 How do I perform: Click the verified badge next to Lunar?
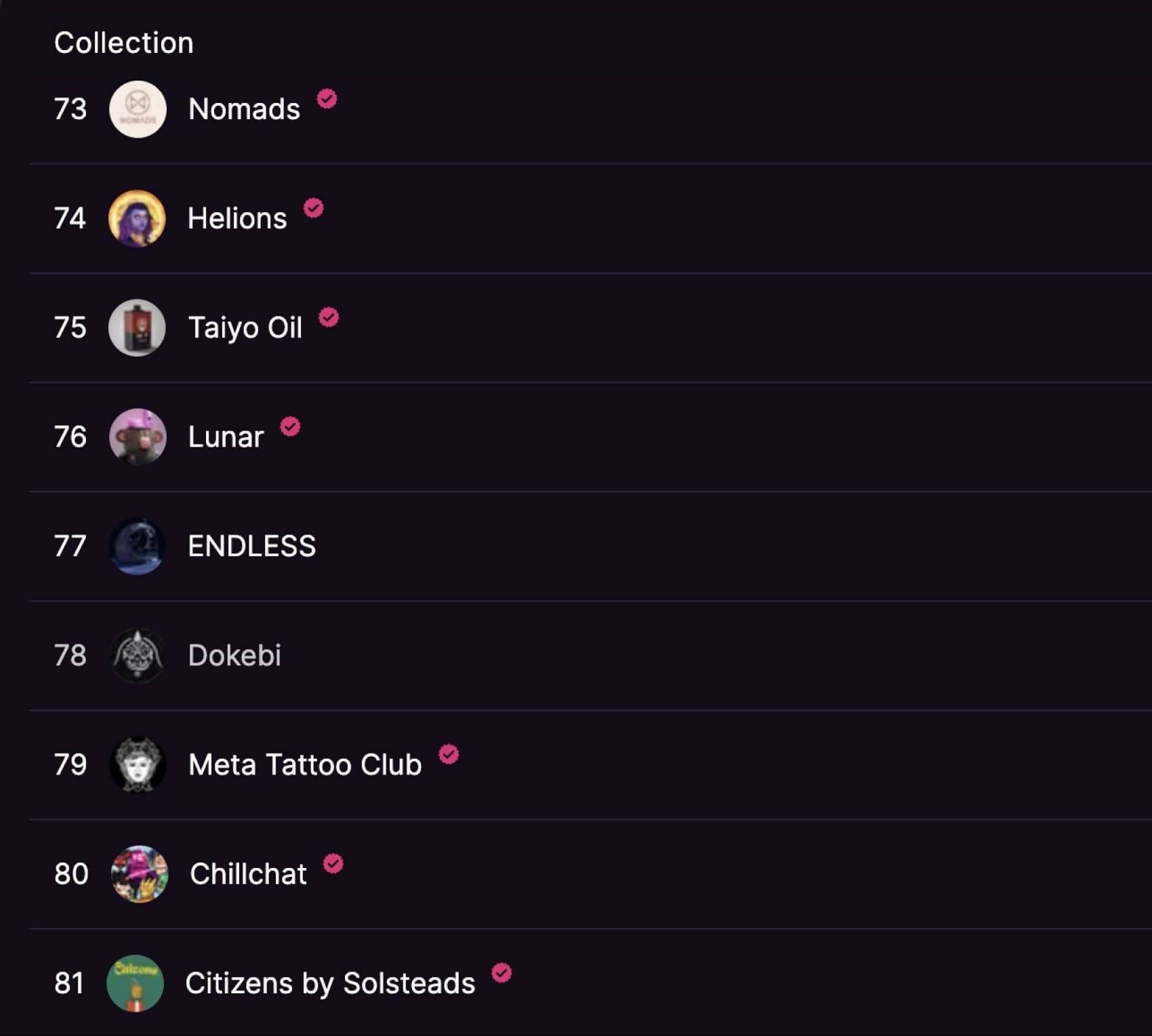point(290,427)
